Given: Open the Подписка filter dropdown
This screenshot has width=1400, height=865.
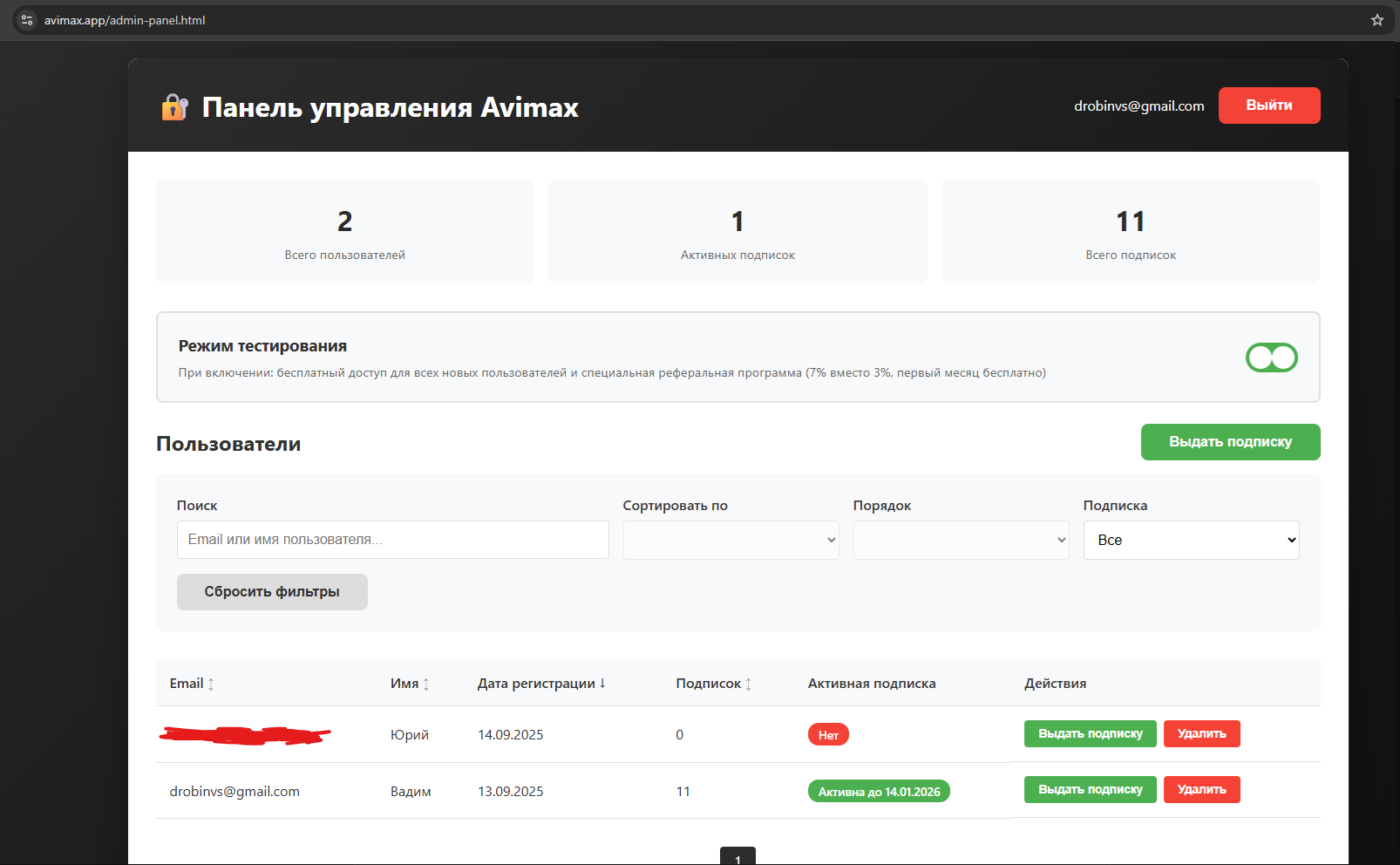Looking at the screenshot, I should (1191, 540).
